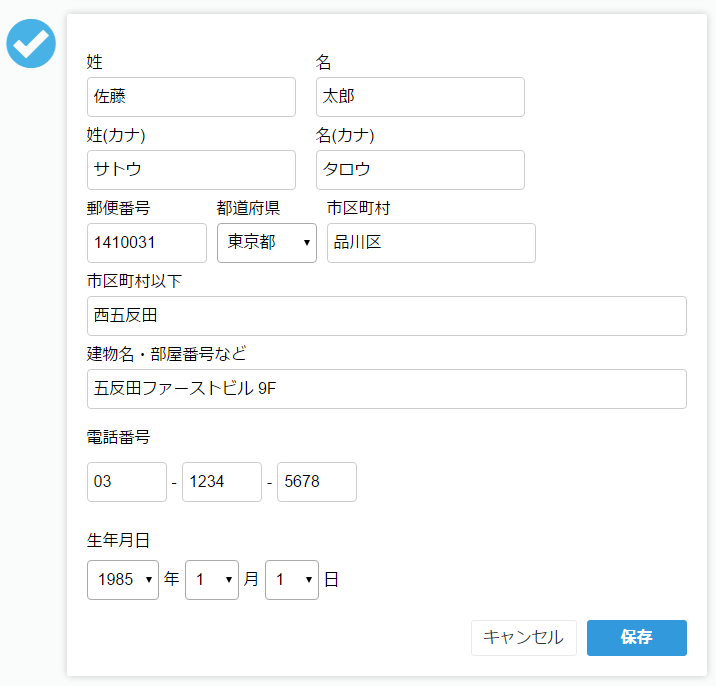Click the 建物名・部屋番号 building name field
Screen dimensions: 716x686
[x=386, y=389]
